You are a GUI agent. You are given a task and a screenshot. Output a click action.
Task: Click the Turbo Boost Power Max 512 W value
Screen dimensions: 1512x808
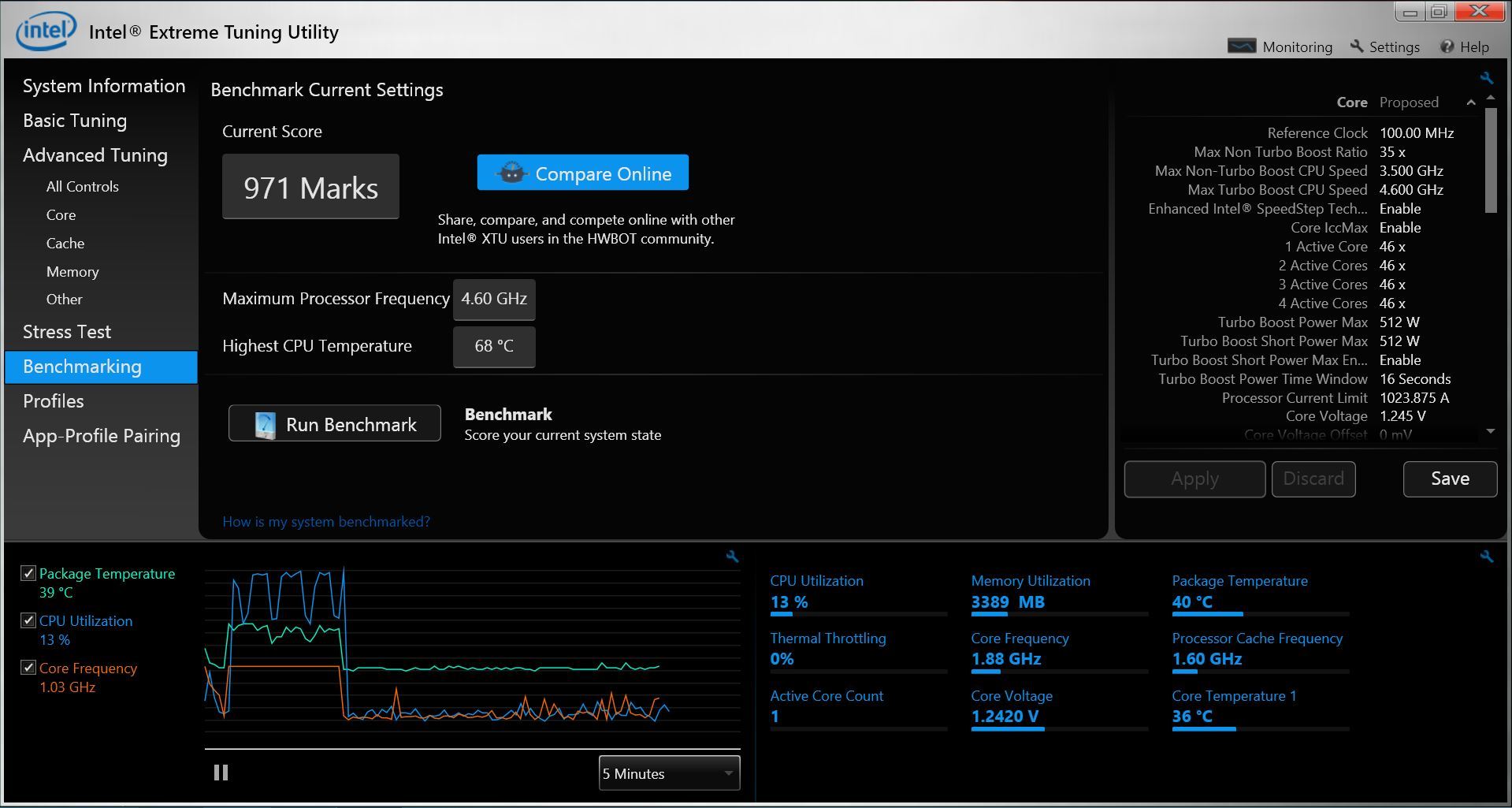tap(1399, 322)
